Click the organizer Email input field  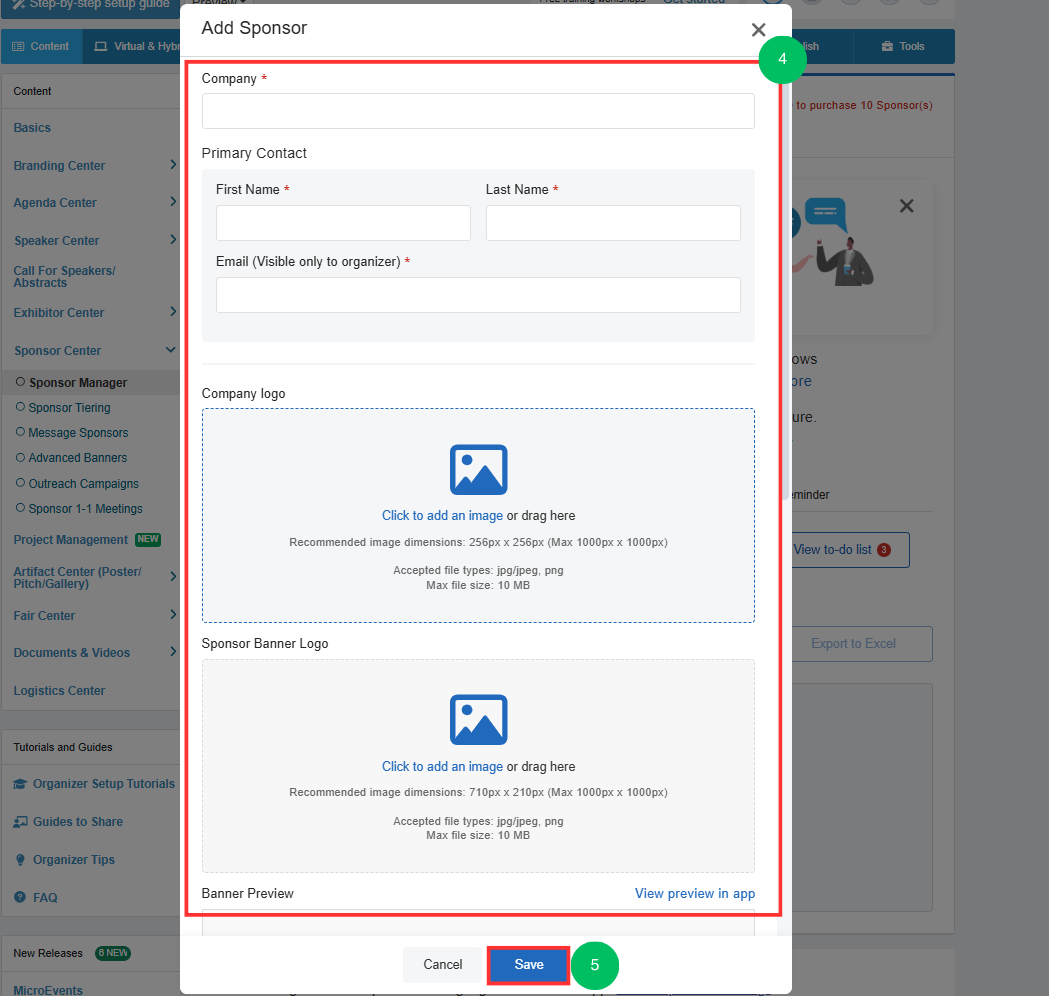(x=478, y=295)
